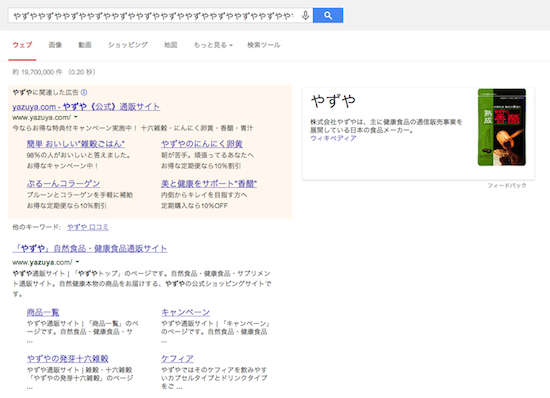Open 「やずや」自然食品・健康食品通販サイト result

[x=90, y=249]
